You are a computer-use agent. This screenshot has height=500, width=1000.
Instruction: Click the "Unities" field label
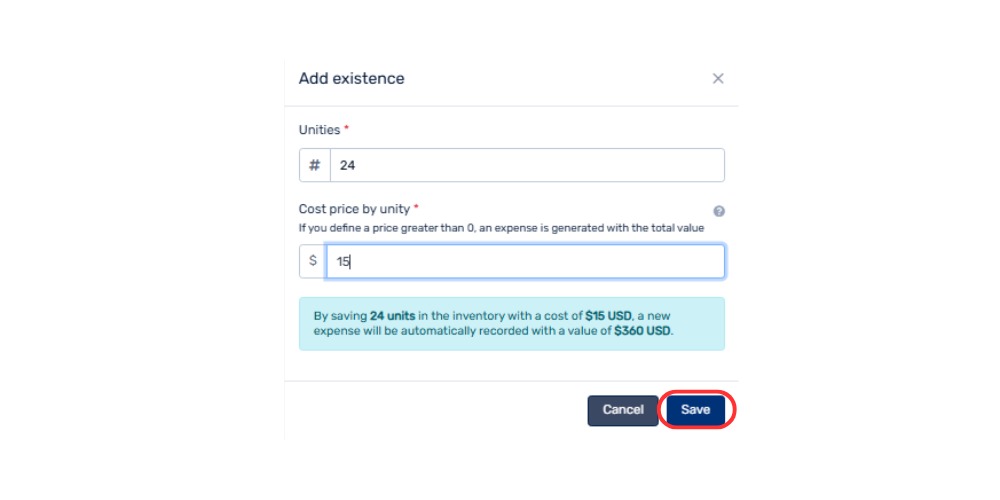[319, 130]
